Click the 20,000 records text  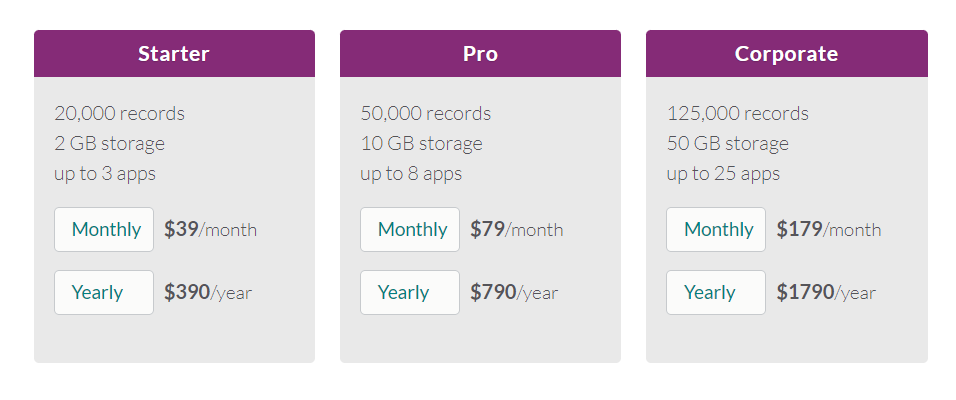119,114
